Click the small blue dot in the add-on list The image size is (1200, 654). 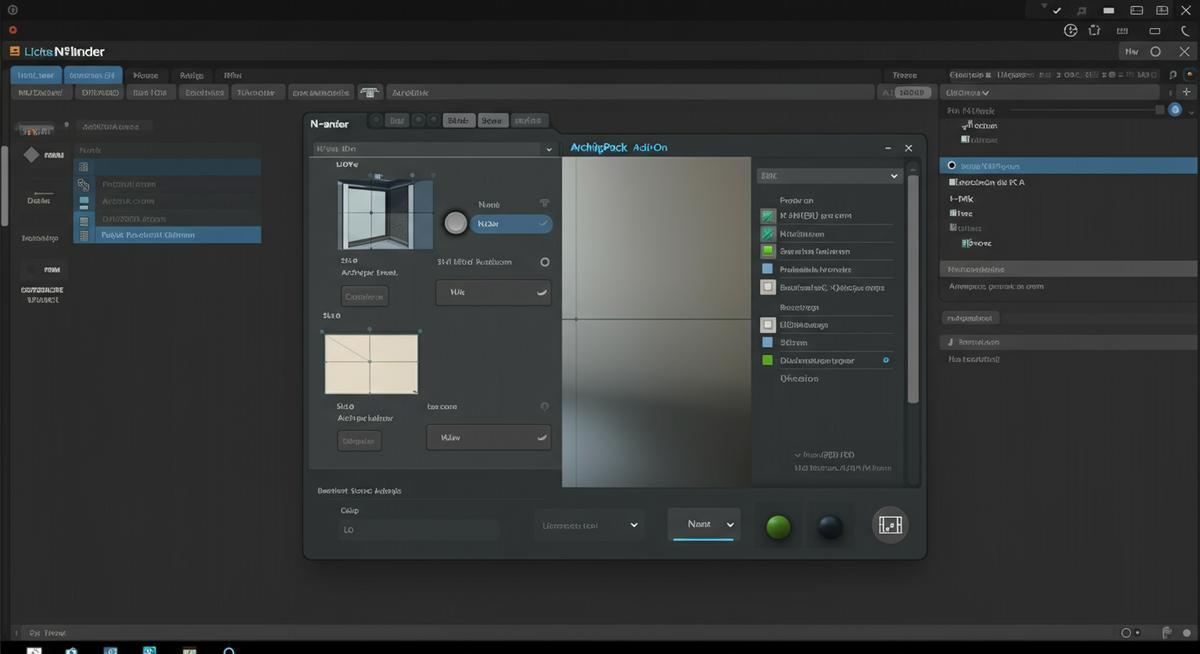click(886, 360)
